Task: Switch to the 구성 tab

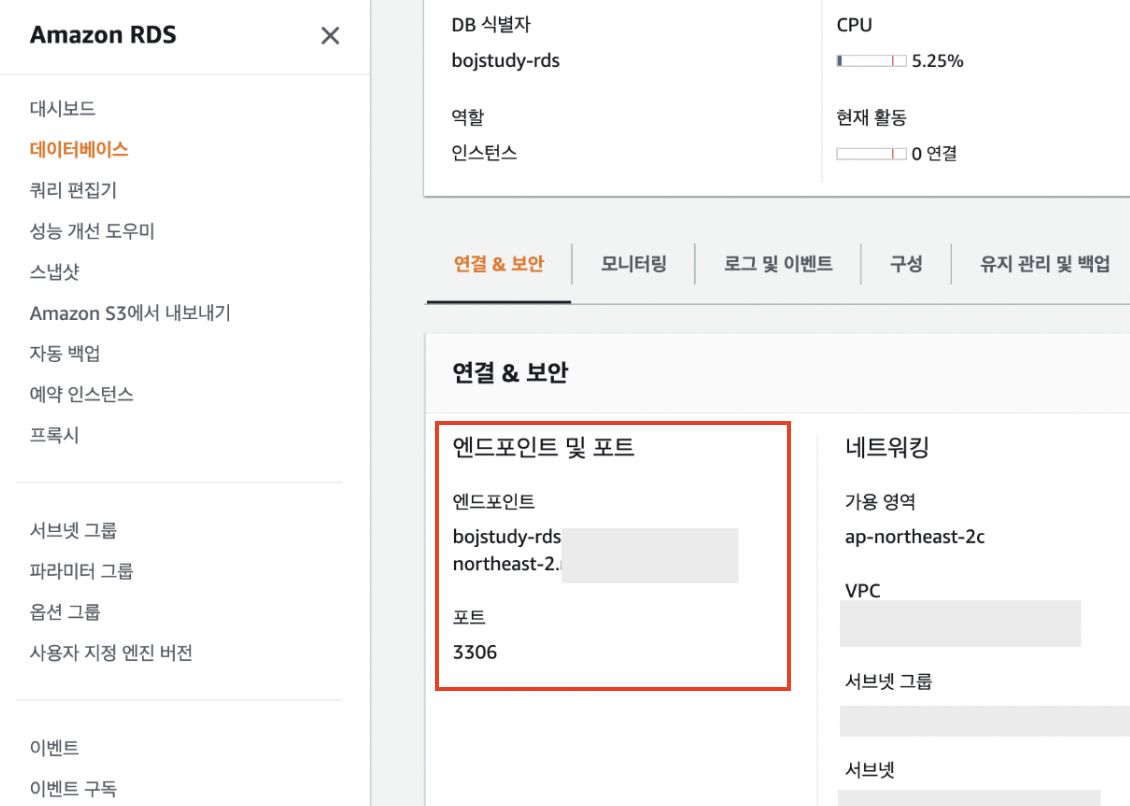Action: [906, 264]
